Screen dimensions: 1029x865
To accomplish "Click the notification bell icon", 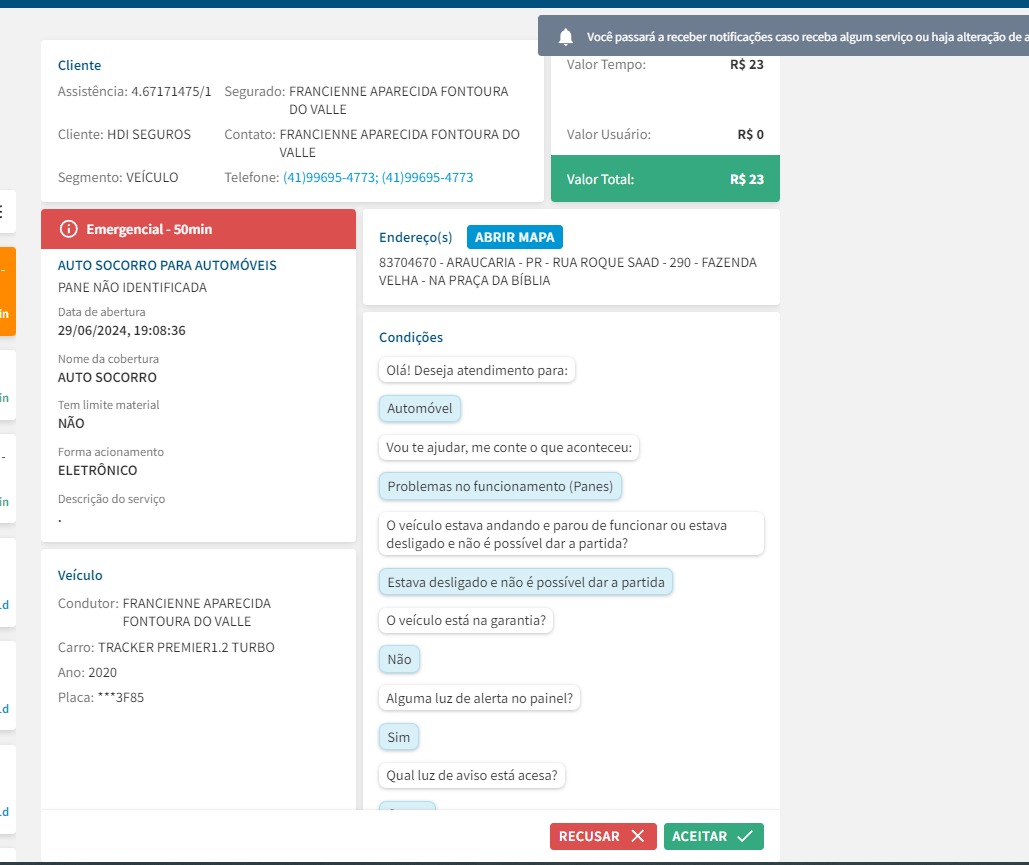I will [x=566, y=37].
